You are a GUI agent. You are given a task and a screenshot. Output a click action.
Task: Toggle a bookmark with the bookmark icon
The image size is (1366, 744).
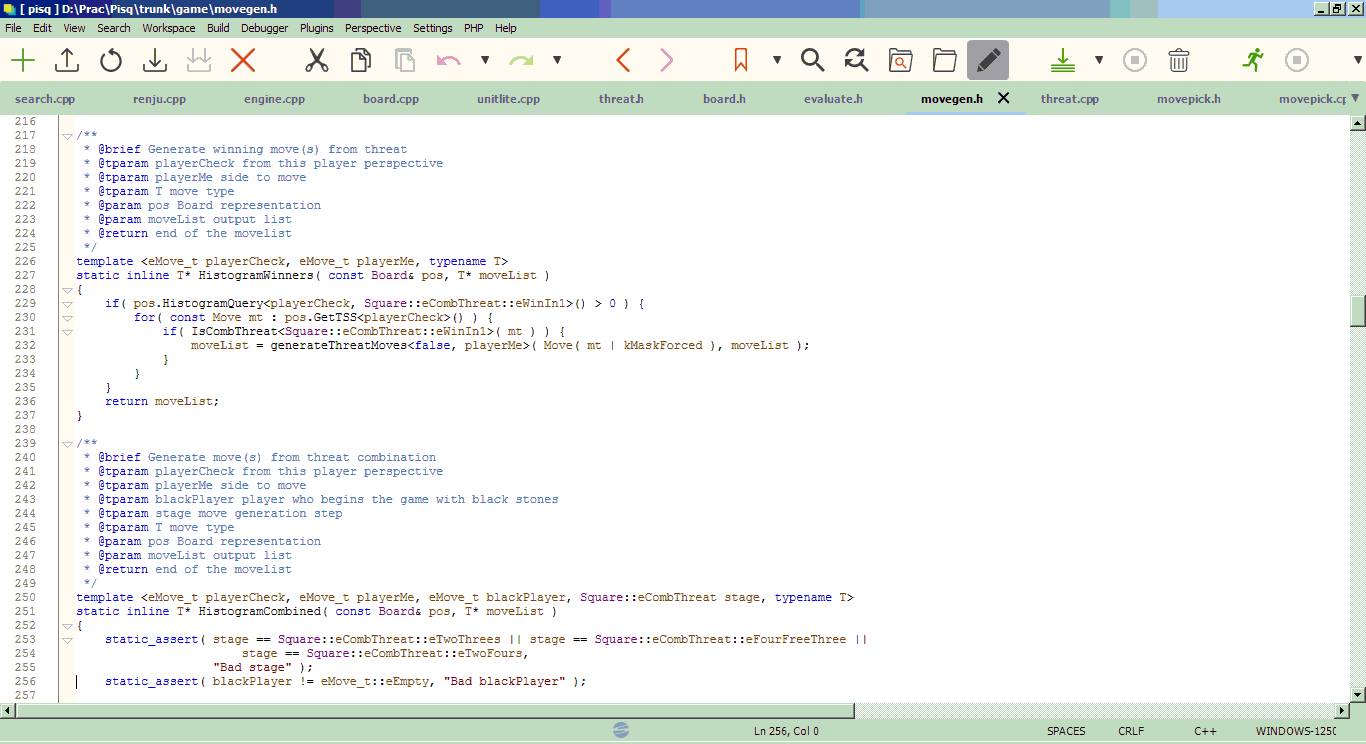[741, 60]
